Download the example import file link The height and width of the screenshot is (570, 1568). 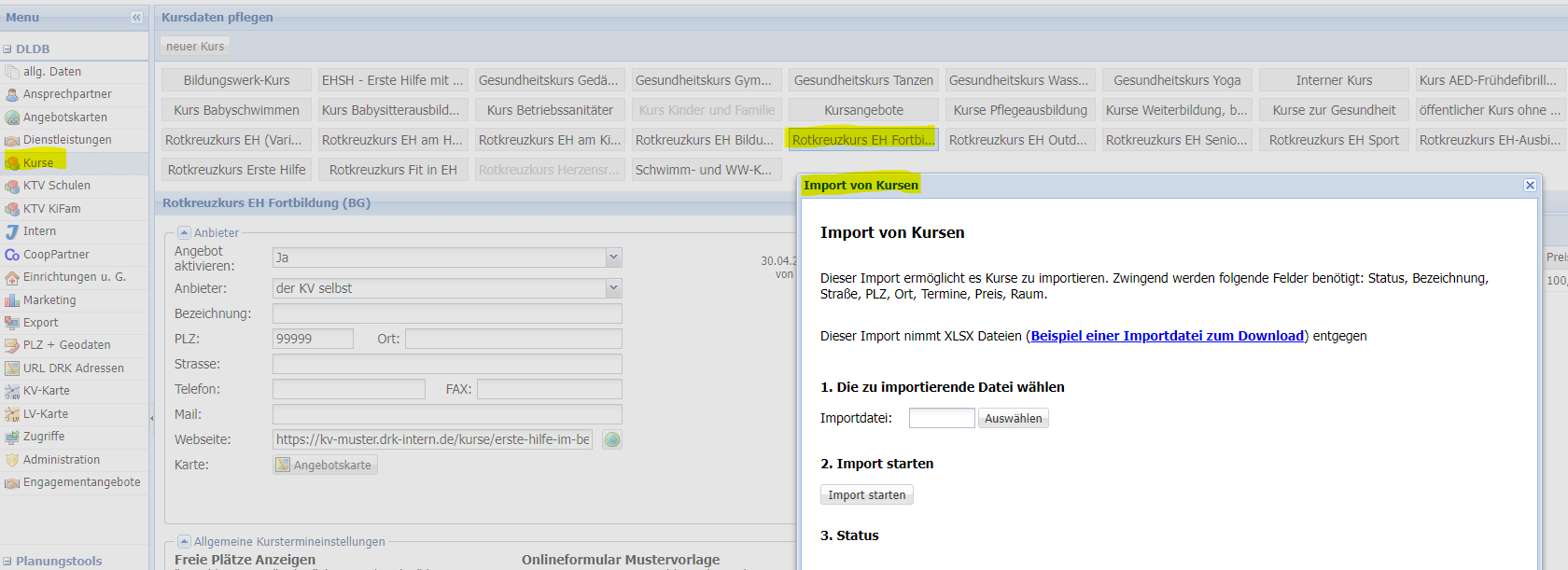1167,336
